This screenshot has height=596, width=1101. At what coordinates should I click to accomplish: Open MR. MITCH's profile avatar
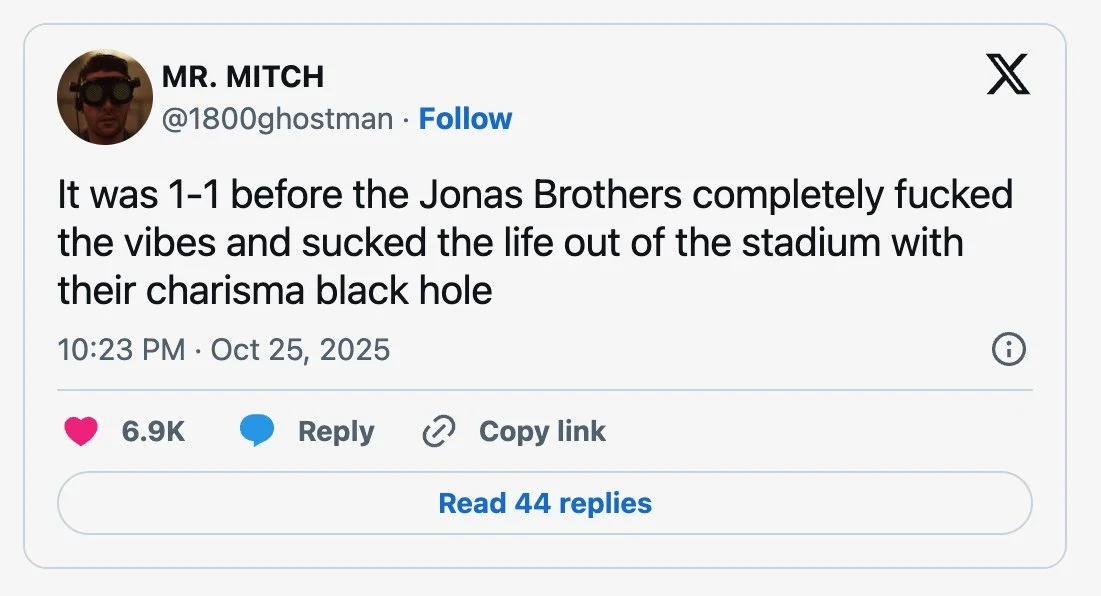pos(104,98)
